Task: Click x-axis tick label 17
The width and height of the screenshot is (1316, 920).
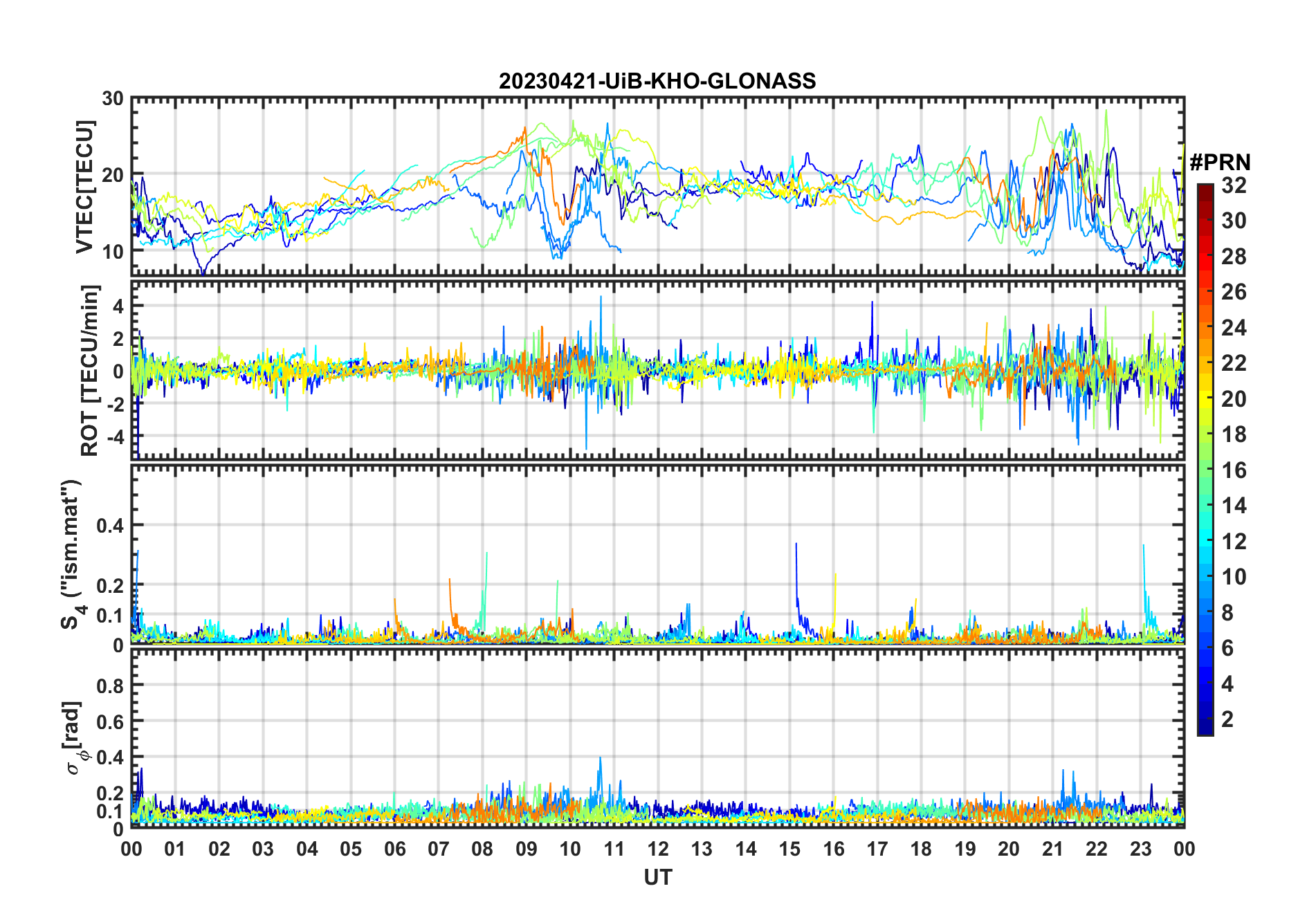Action: pos(877,849)
